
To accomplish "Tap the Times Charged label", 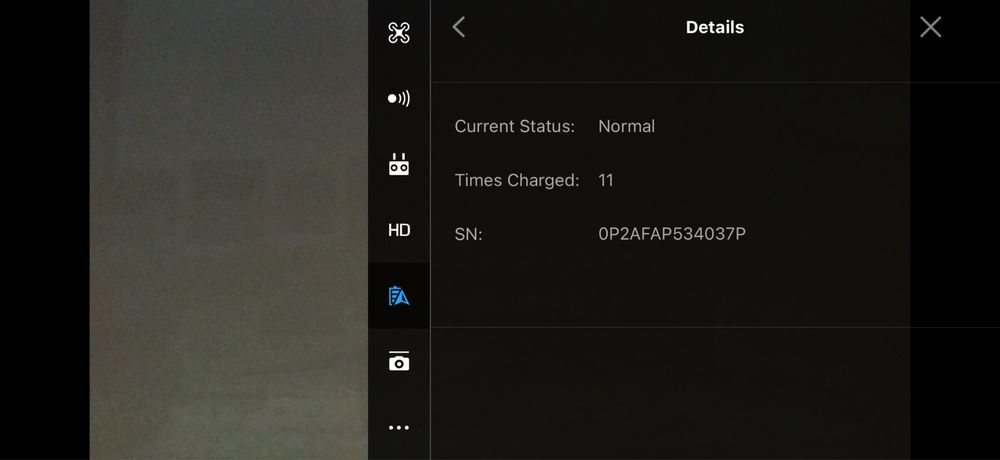I will pyautogui.click(x=517, y=181).
